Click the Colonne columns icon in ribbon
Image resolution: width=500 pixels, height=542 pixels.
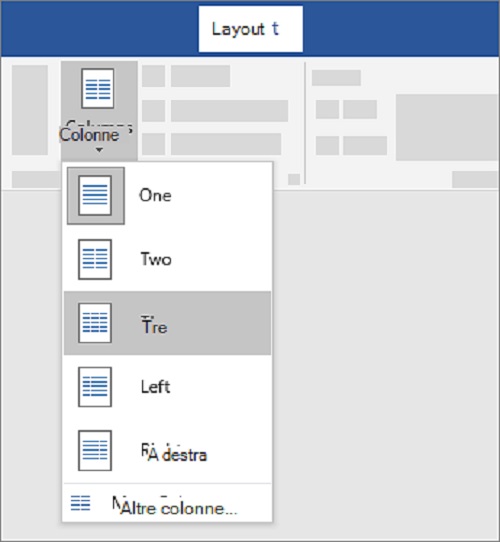pos(98,88)
